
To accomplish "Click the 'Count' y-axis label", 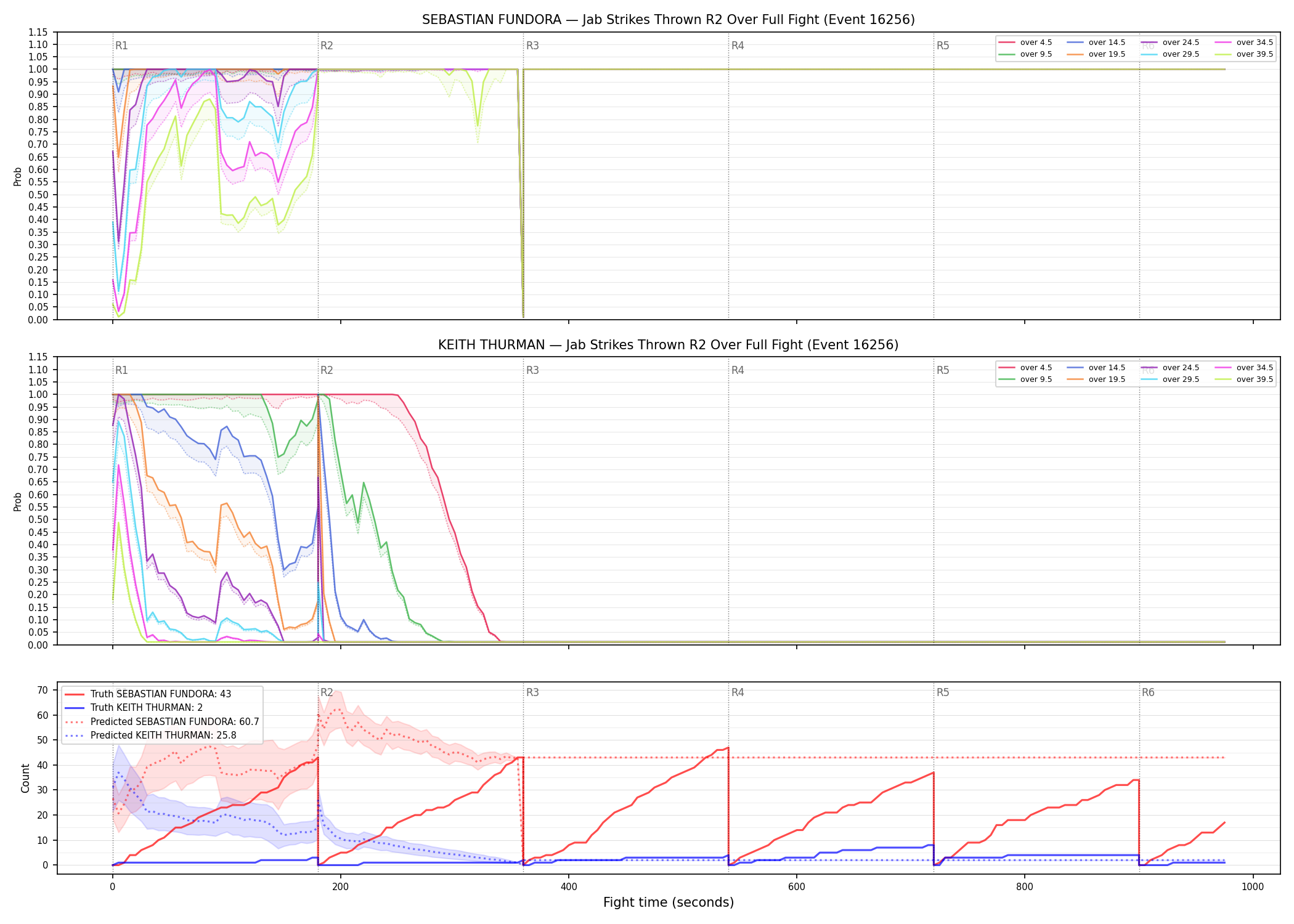I will tap(25, 778).
